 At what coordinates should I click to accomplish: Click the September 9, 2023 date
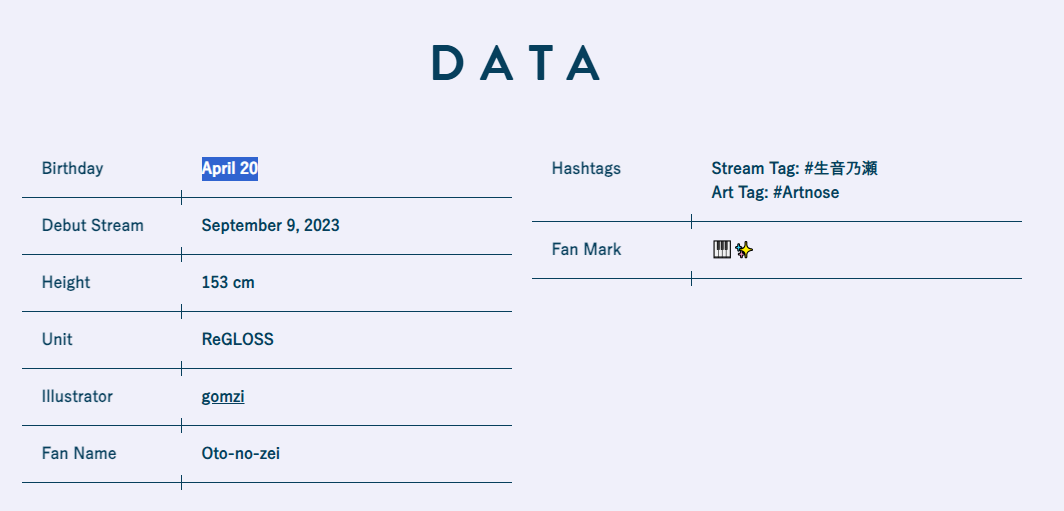coord(270,226)
